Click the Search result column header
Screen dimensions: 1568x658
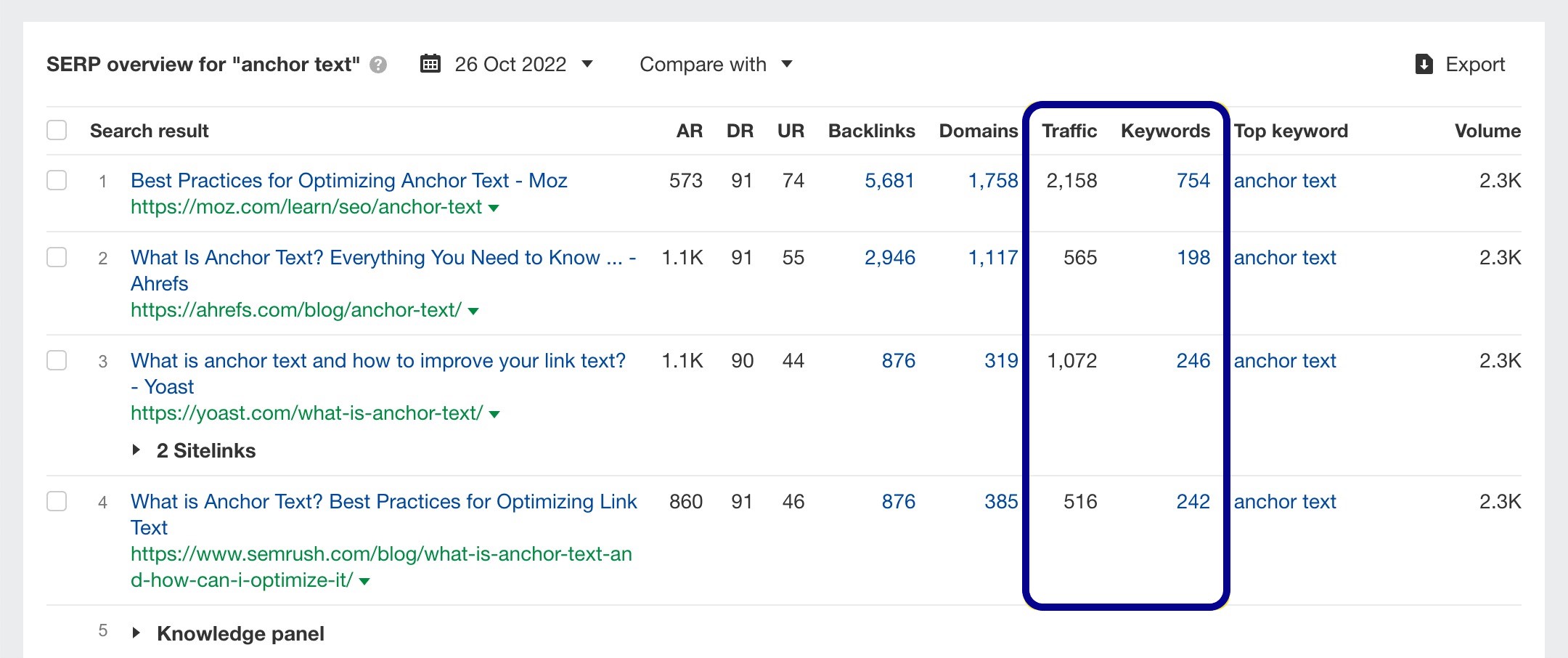click(149, 131)
